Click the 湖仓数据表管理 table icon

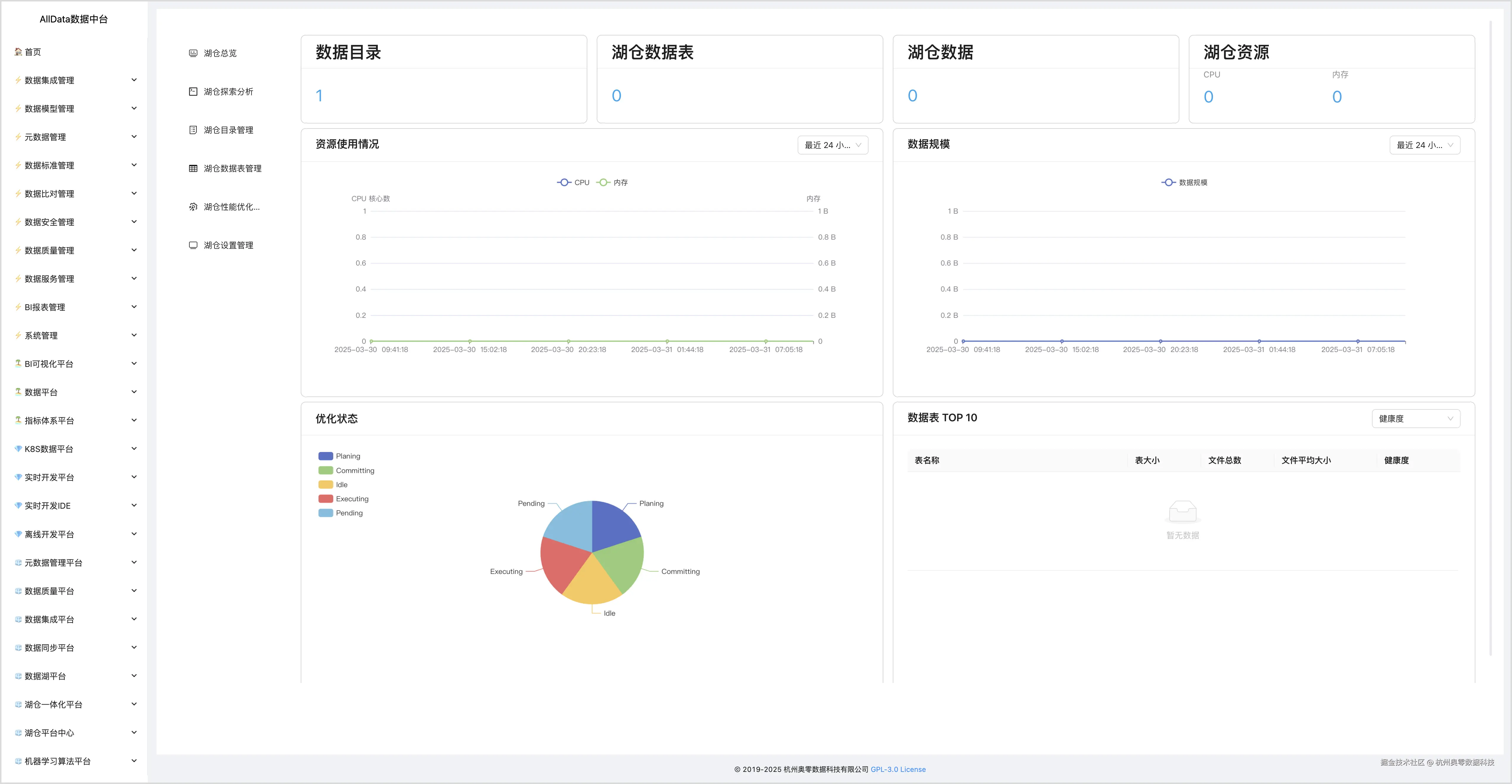193,168
